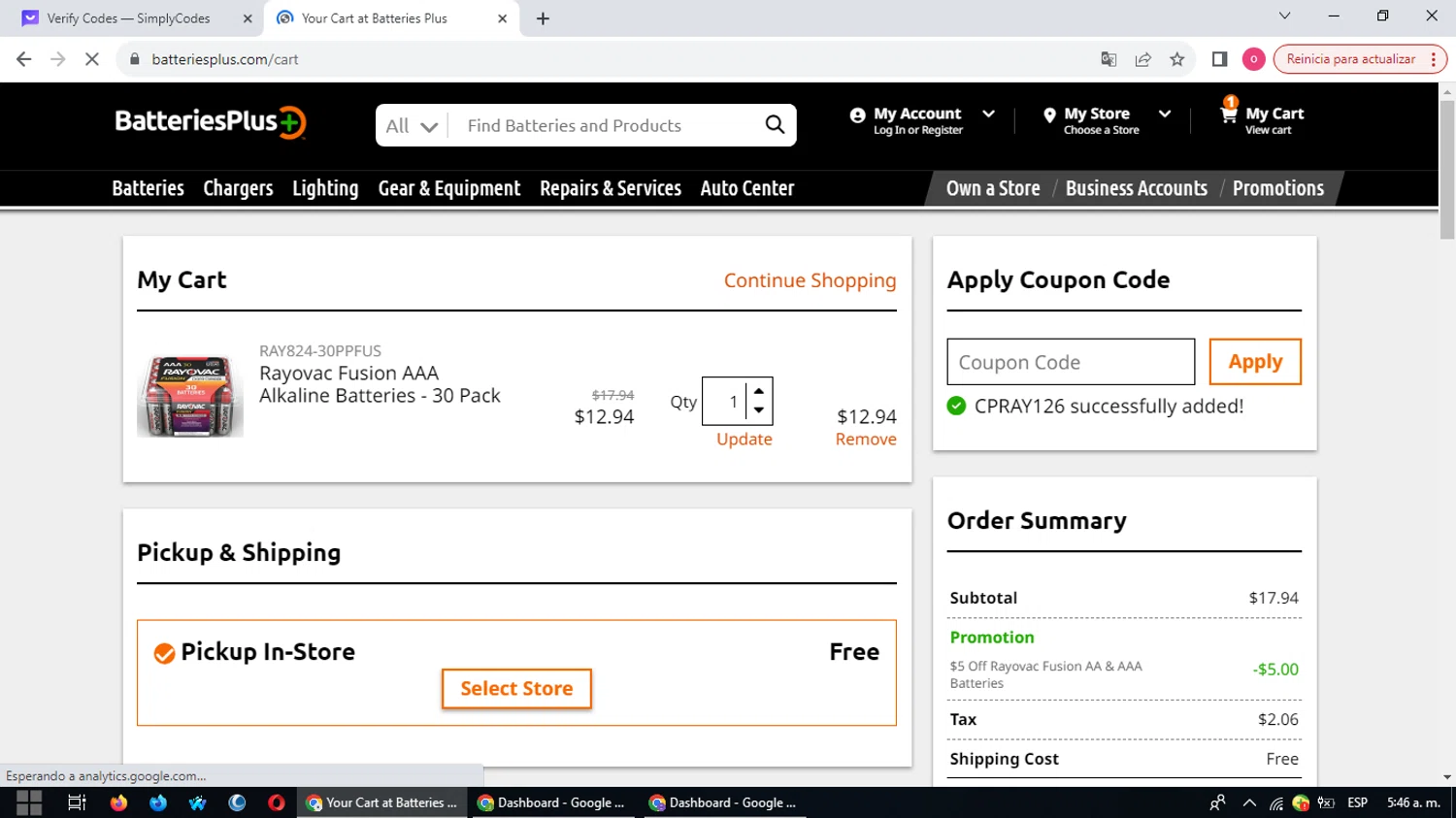Switch to the Verify Codes SimplyCodes tab
Viewport: 1456px width, 818px height.
128,18
